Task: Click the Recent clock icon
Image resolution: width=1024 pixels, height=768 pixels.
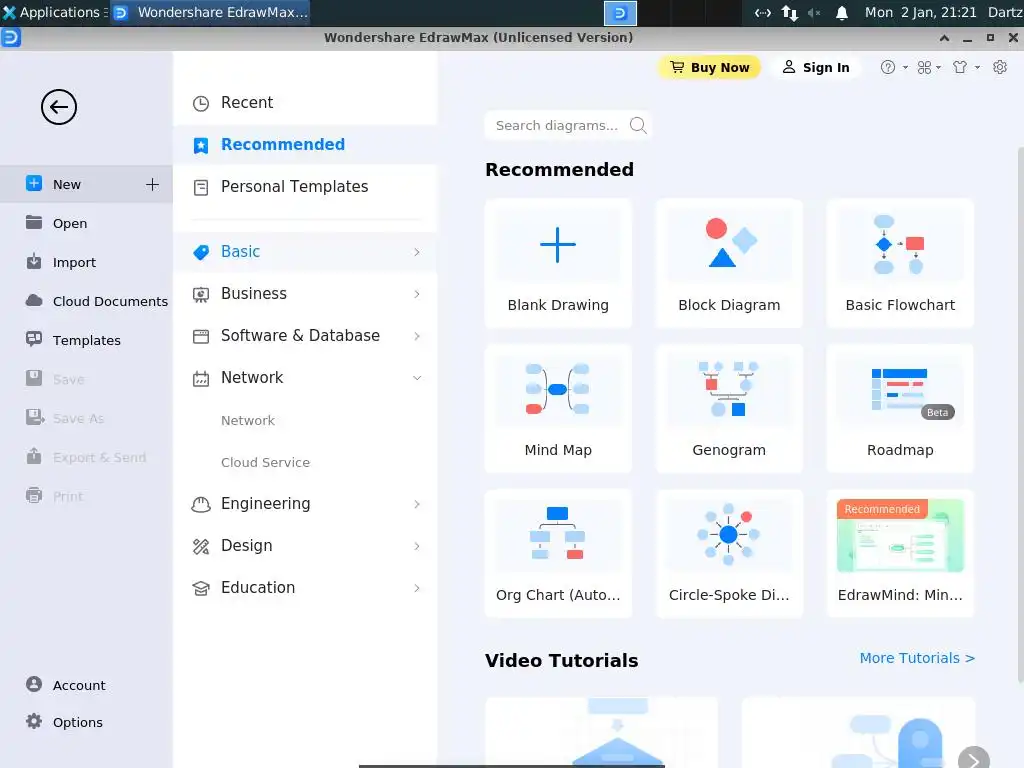Action: point(201,103)
